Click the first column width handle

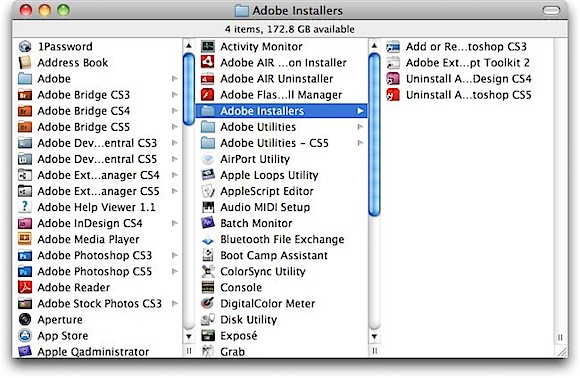pos(189,351)
